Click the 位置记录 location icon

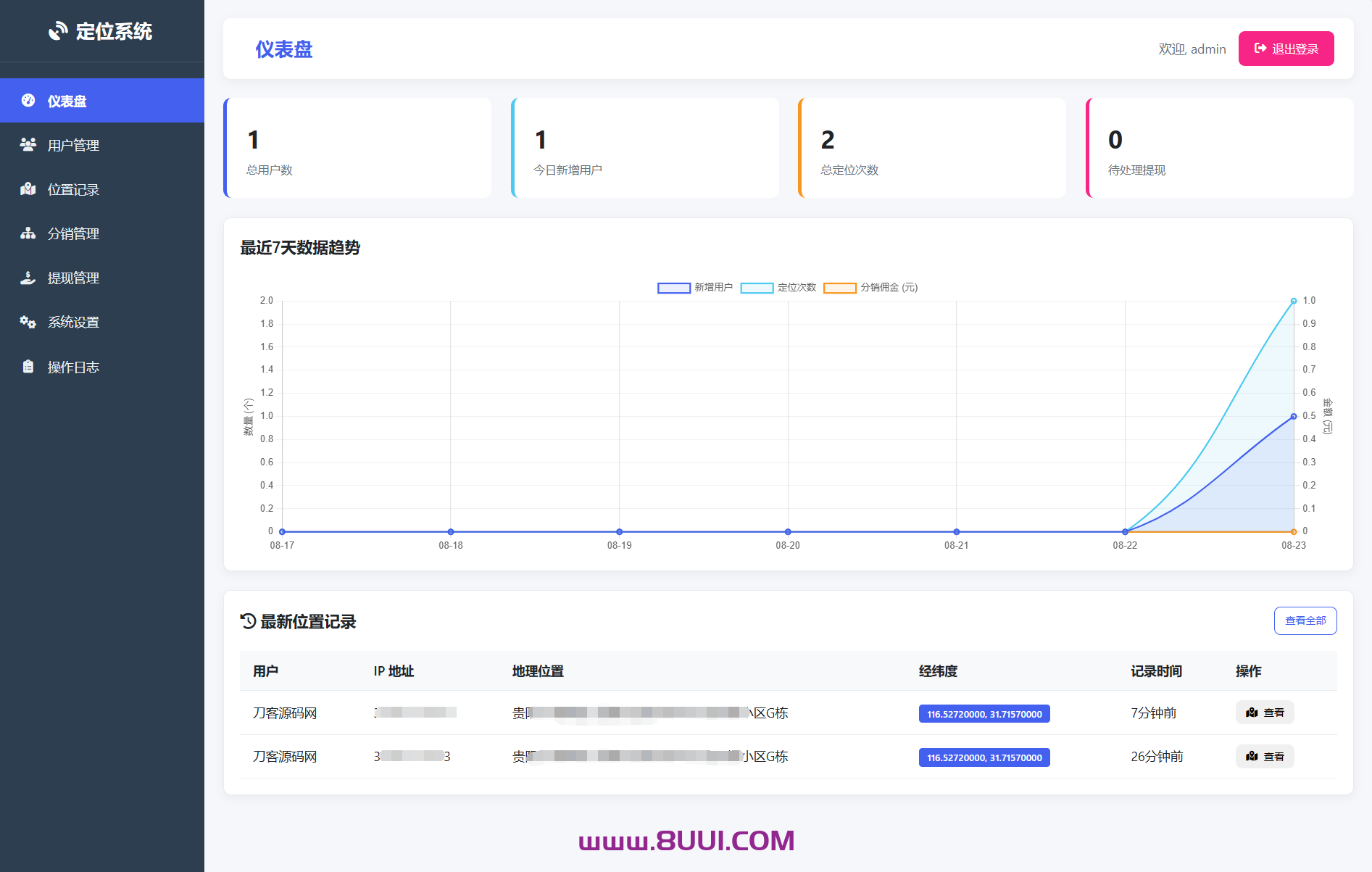28,189
